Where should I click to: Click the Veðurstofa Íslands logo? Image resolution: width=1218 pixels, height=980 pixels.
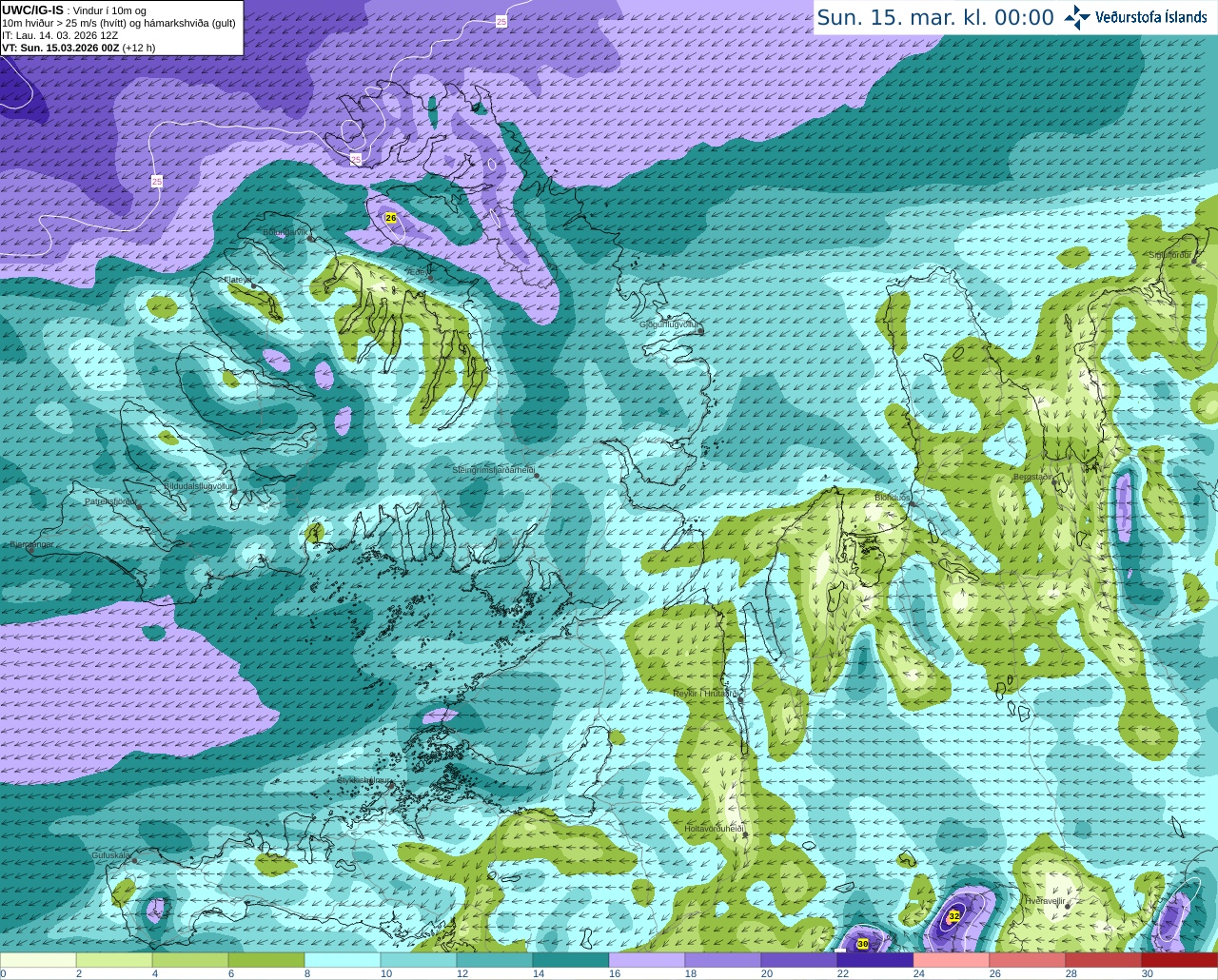click(1136, 17)
